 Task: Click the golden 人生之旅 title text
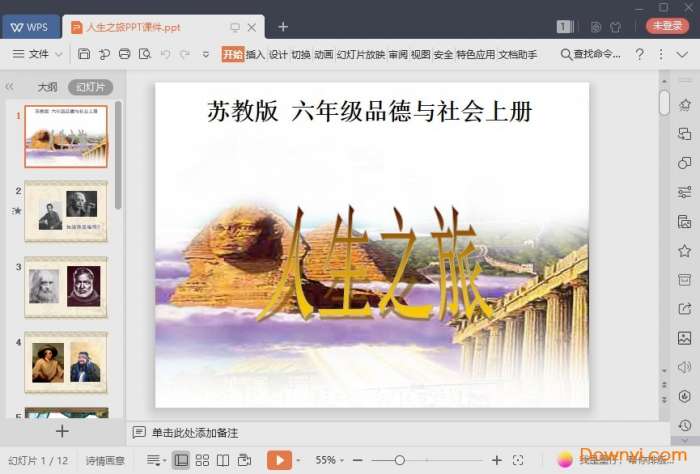[x=375, y=262]
